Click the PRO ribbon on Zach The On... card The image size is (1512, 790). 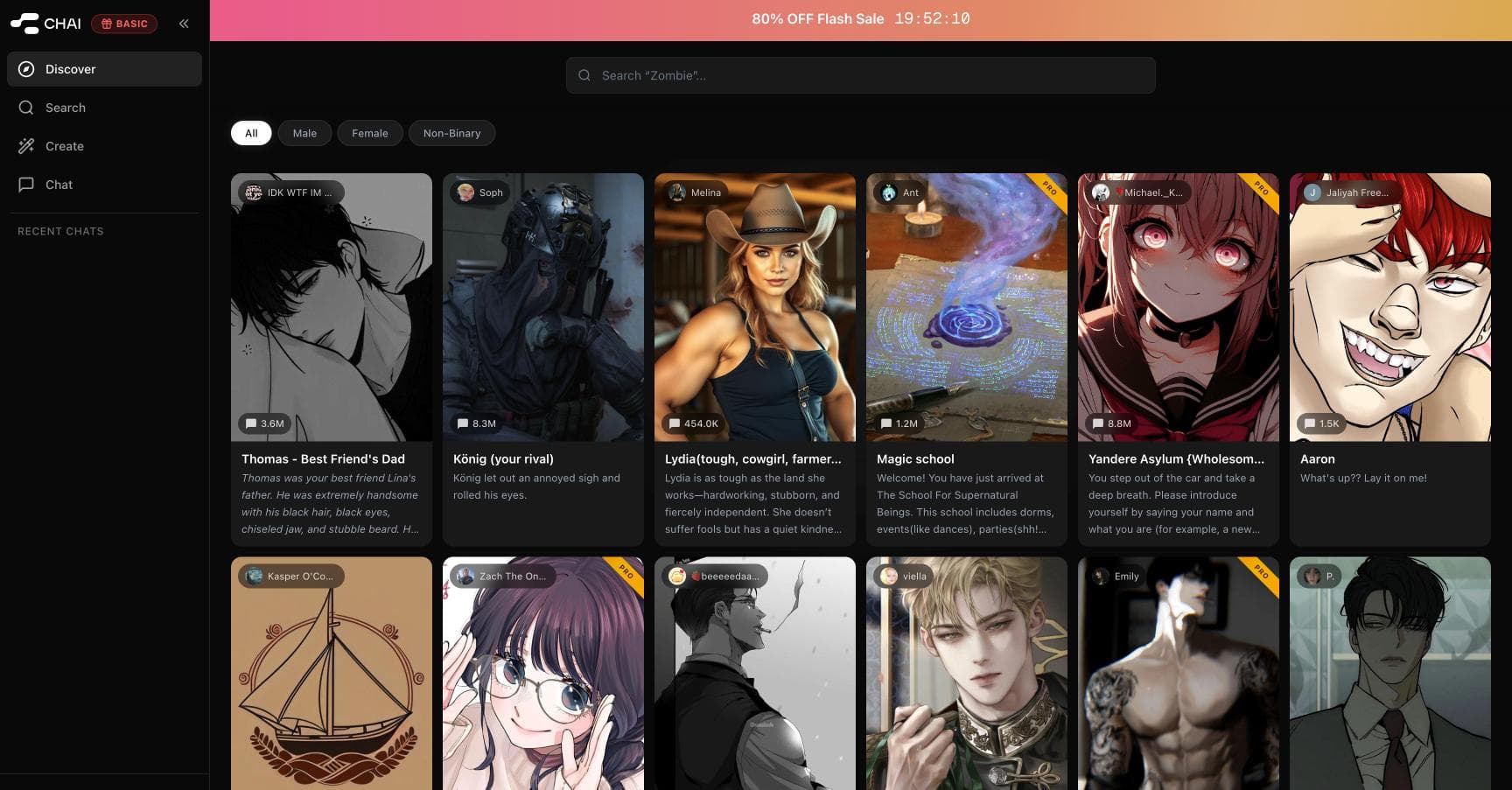click(625, 573)
